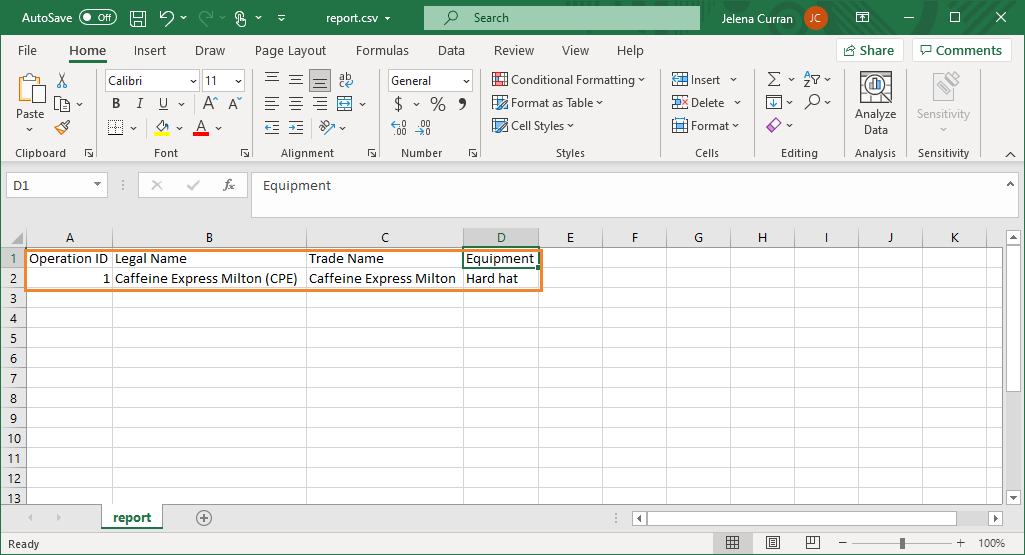Toggle AutoSave switch
The image size is (1025, 555).
pyautogui.click(x=98, y=18)
